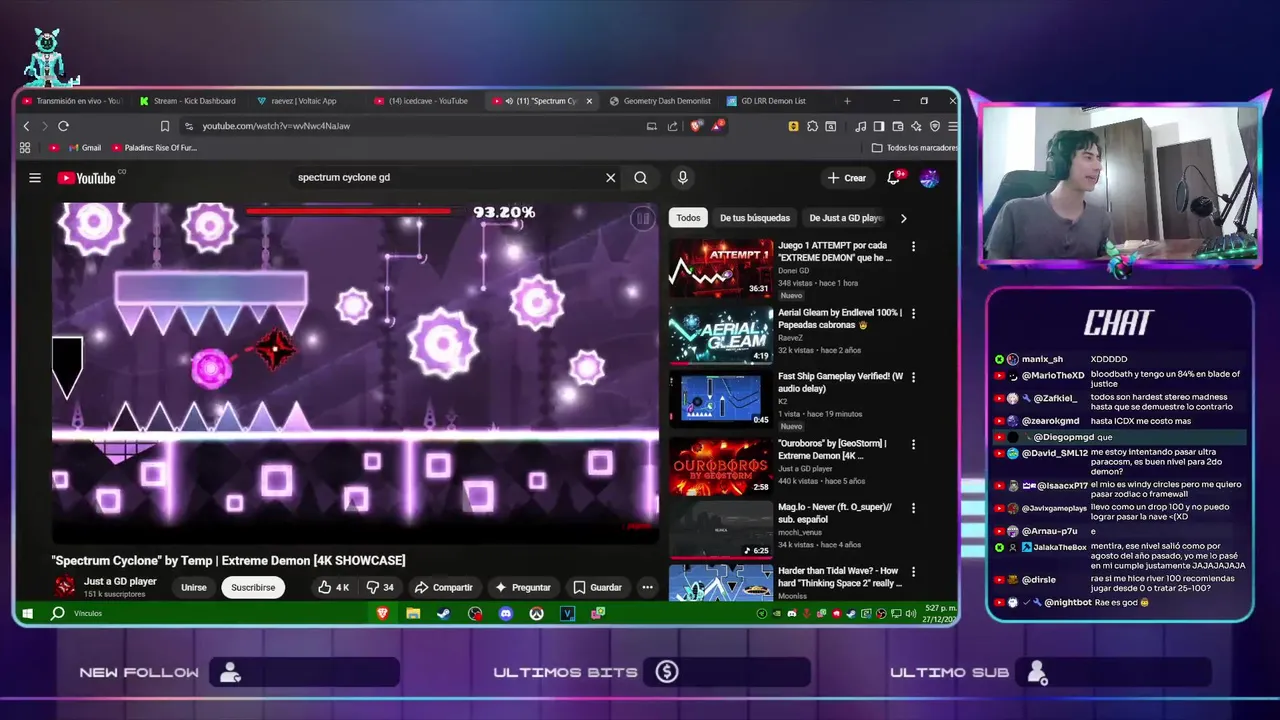Bookmark this page in the address bar
The width and height of the screenshot is (1280, 720).
pyautogui.click(x=165, y=126)
